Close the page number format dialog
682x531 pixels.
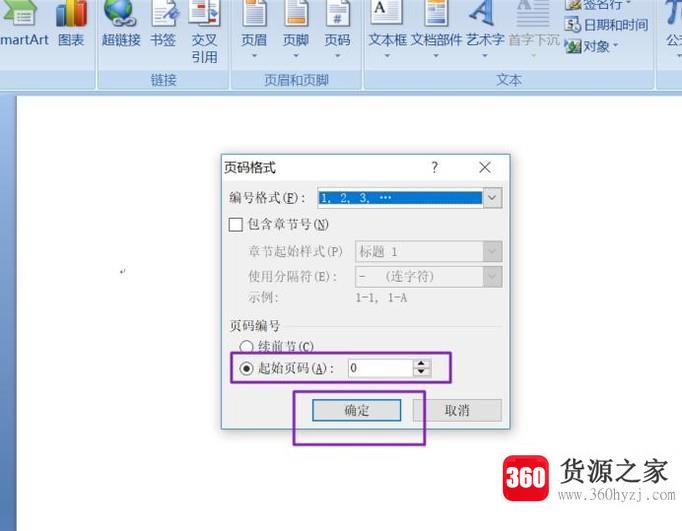click(485, 167)
